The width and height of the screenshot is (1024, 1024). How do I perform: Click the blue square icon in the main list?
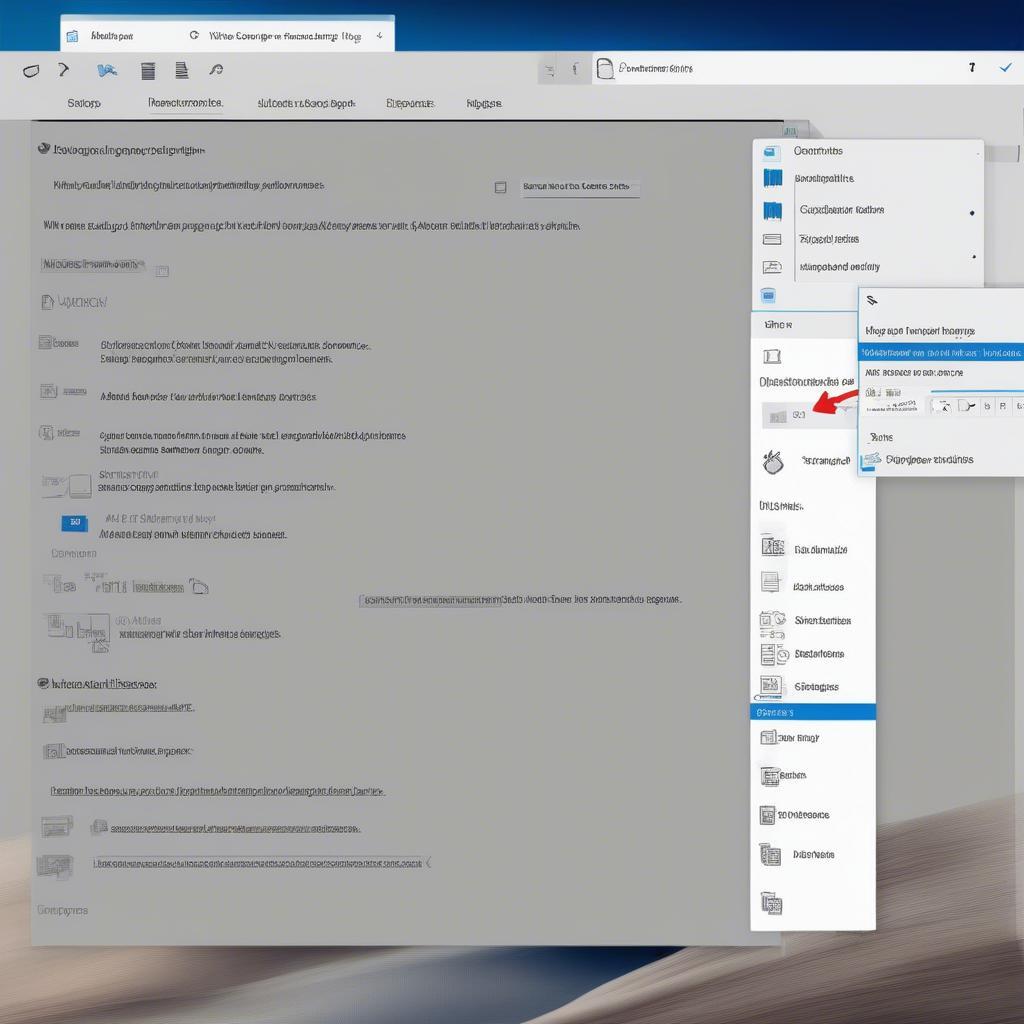(74, 522)
